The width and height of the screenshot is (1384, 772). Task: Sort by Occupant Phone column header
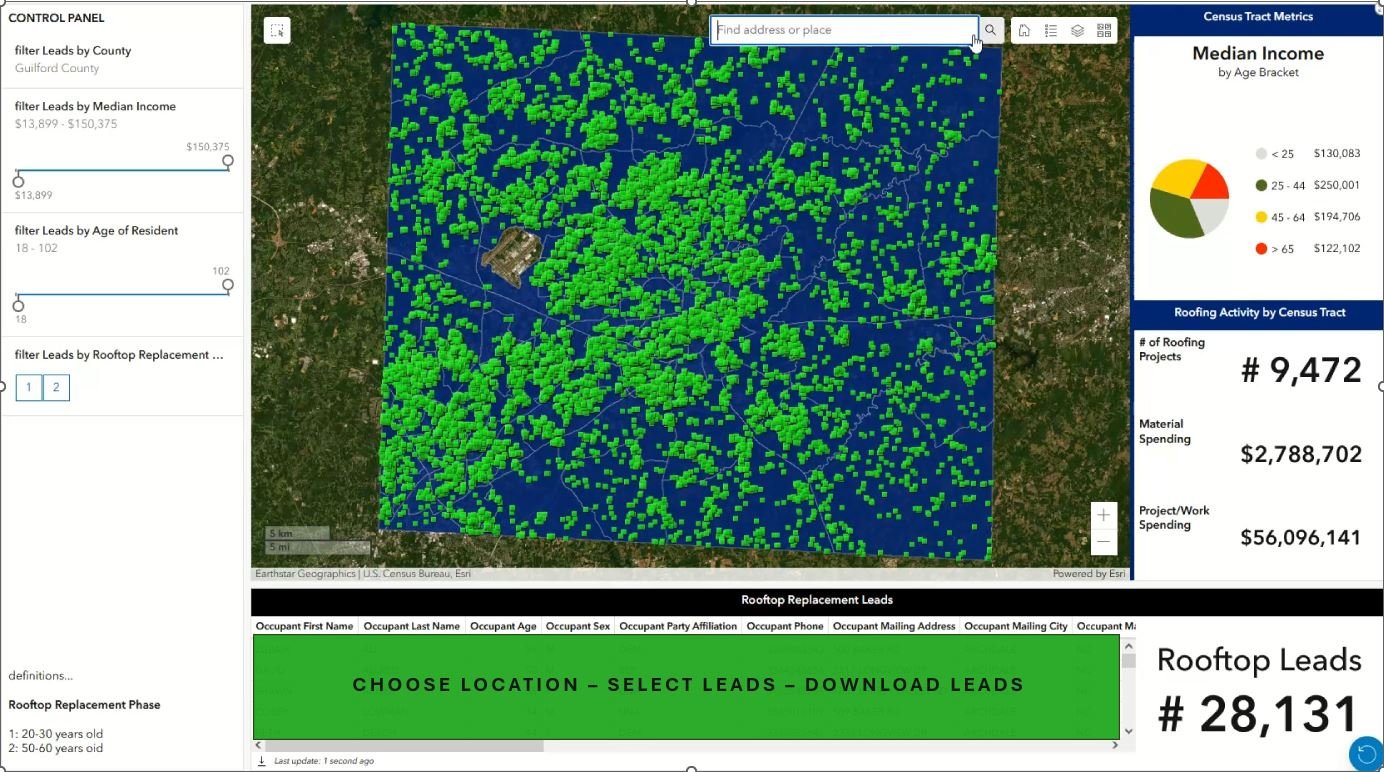tap(785, 626)
